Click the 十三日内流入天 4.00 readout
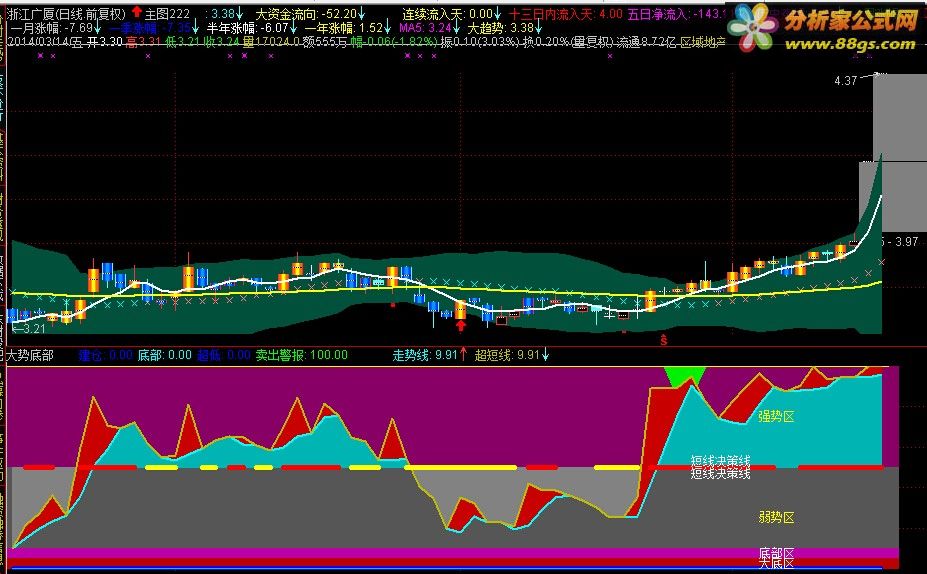927x574 pixels. pos(566,14)
